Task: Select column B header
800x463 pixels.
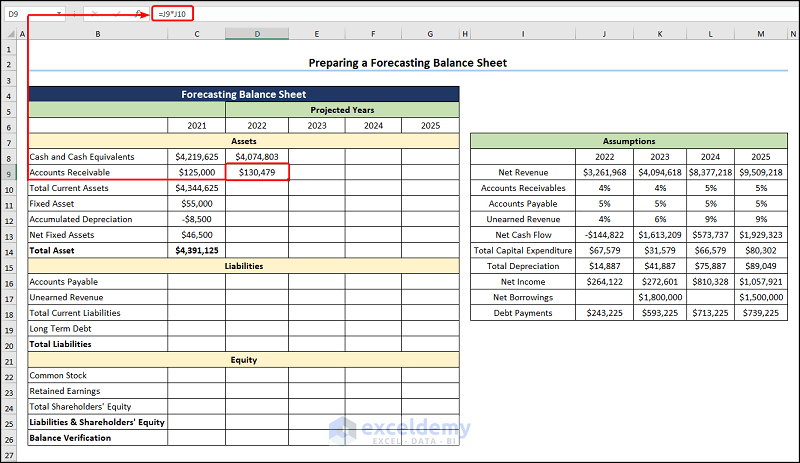Action: 97,34
